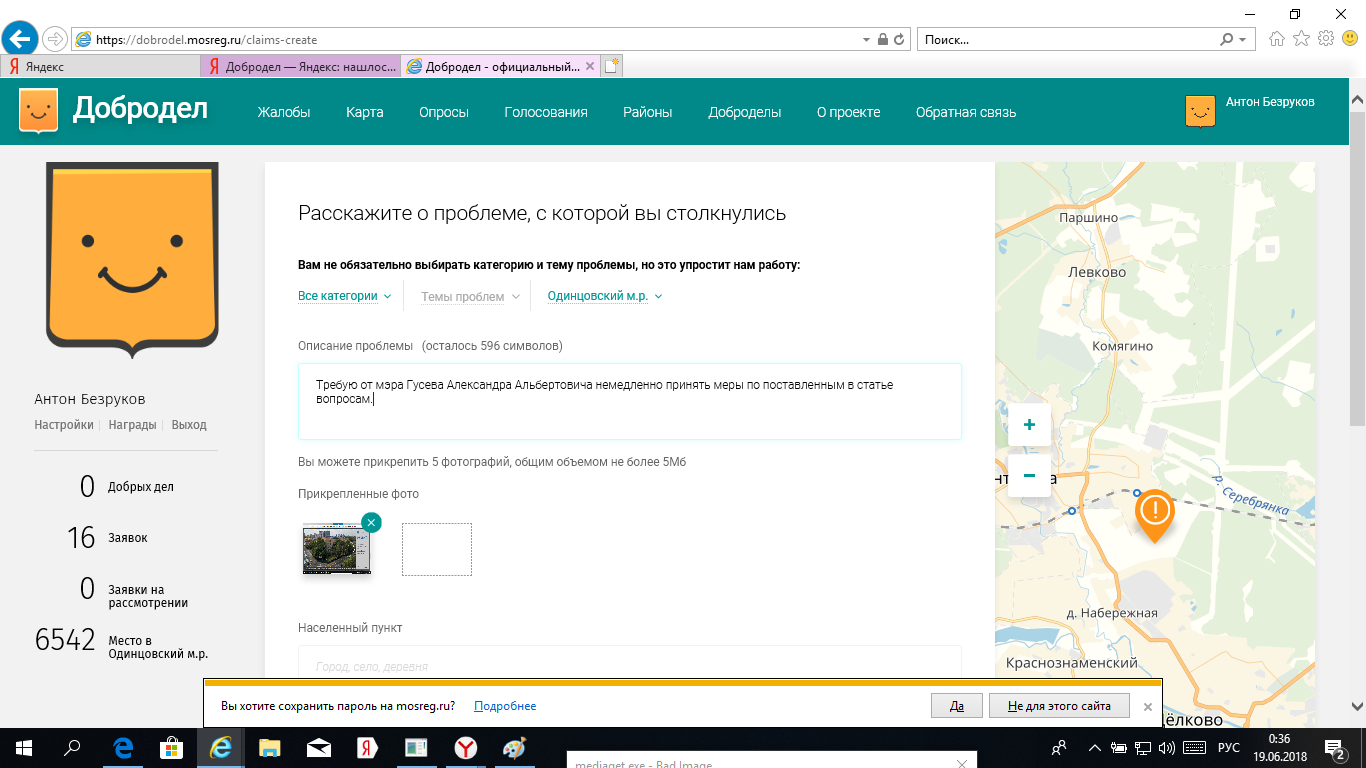Click Да to save the password
1366x768 pixels.
click(956, 705)
